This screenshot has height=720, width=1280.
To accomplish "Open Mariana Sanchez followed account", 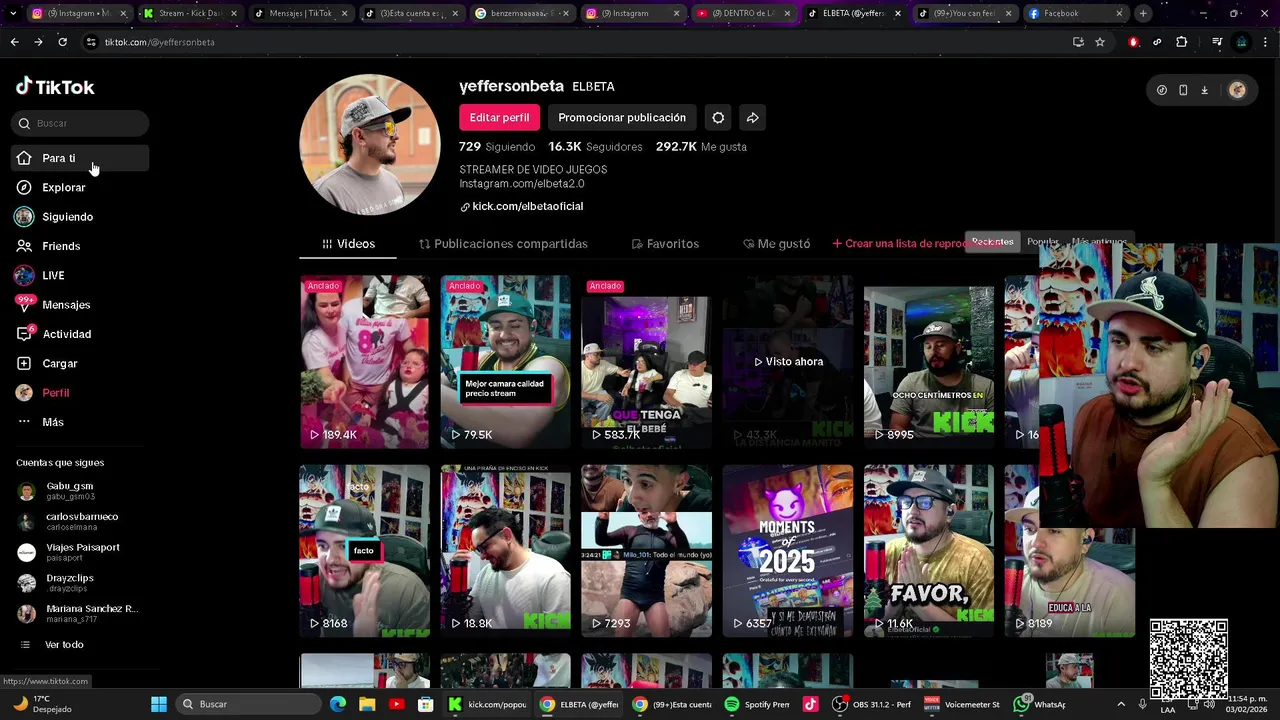I will pos(80,613).
